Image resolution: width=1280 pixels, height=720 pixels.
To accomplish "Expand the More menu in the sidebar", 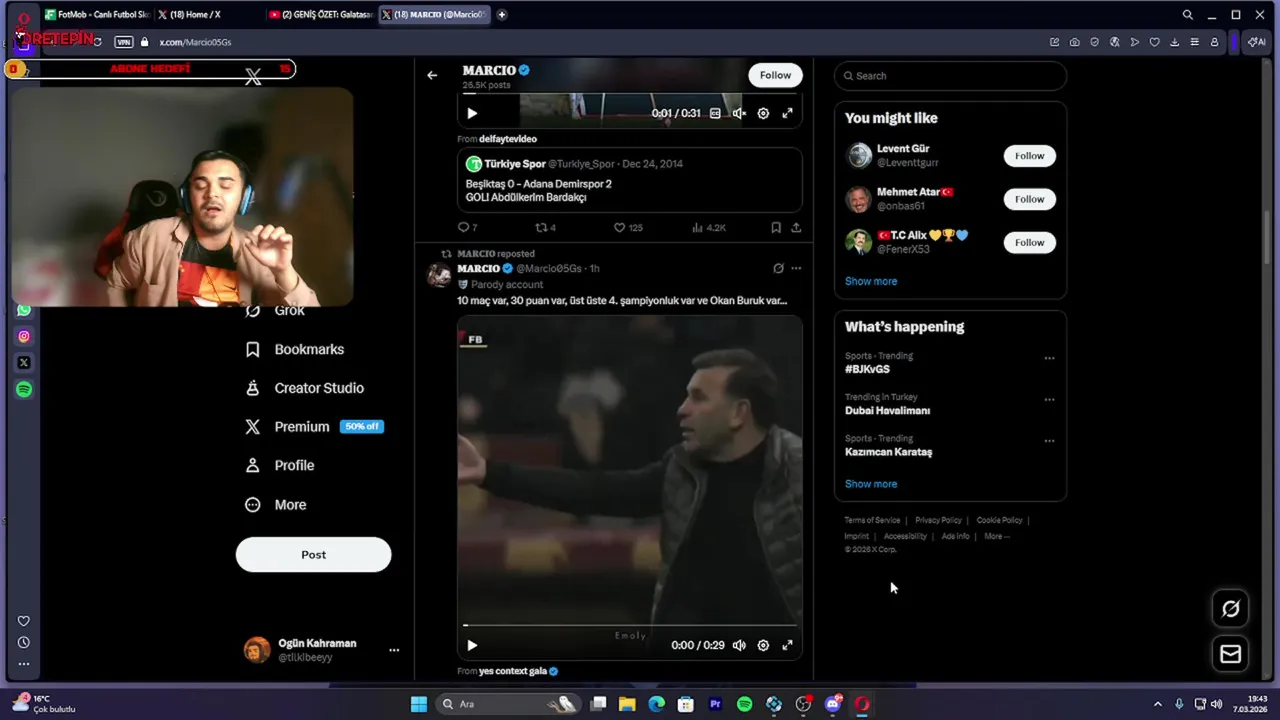I will [x=276, y=505].
